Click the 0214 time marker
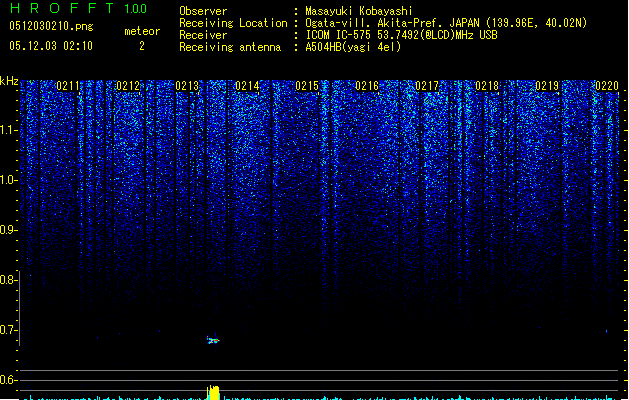The width and height of the screenshot is (629, 400). coord(247,86)
